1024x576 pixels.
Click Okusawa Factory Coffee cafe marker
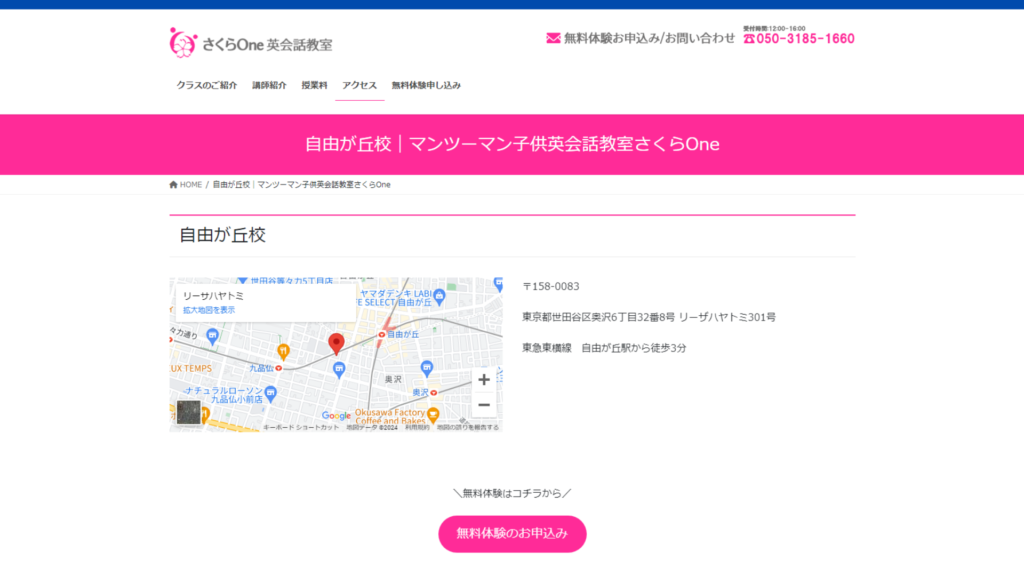tap(432, 415)
